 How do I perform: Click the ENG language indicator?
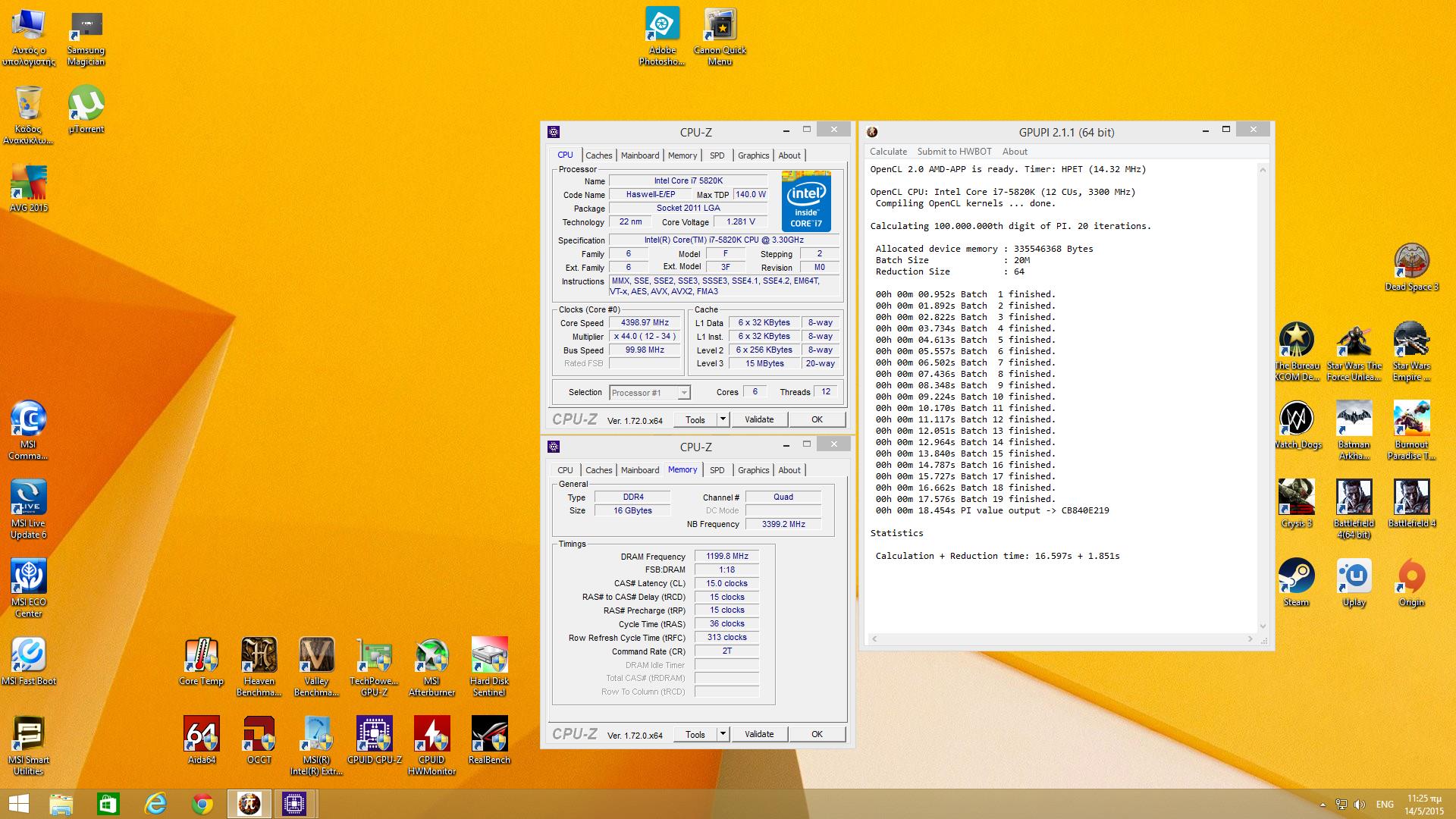click(x=1385, y=805)
